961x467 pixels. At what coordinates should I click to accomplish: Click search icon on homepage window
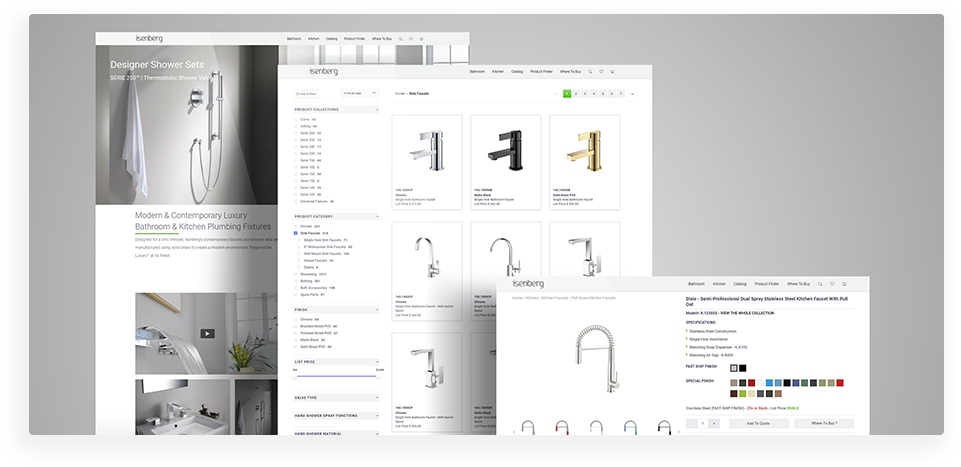pos(400,39)
